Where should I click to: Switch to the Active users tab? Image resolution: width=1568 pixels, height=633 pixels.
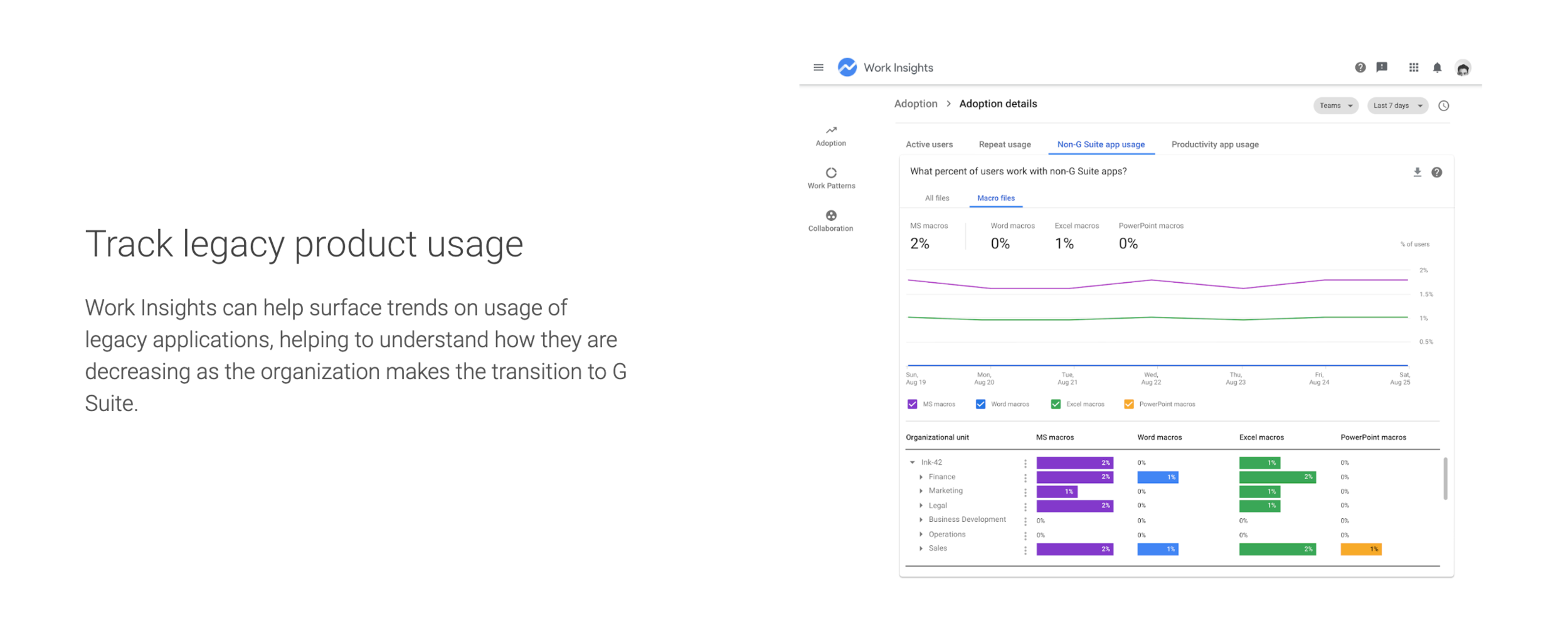pos(929,144)
